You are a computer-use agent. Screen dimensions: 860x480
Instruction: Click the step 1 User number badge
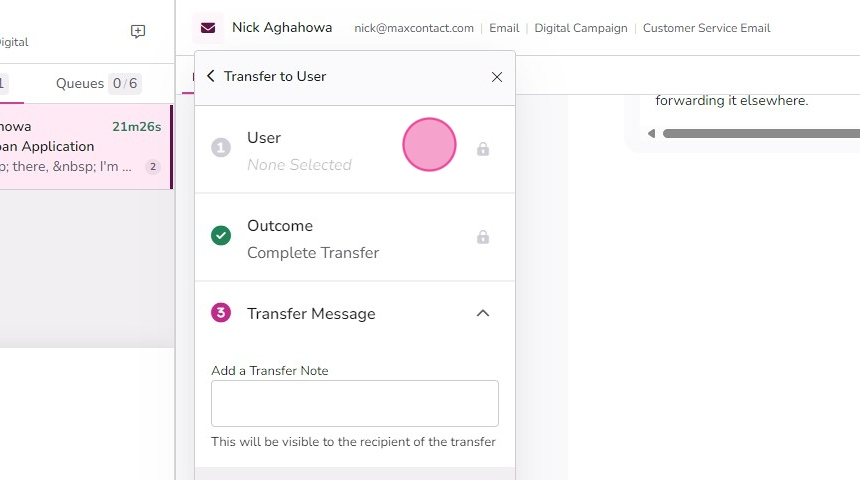pos(221,148)
